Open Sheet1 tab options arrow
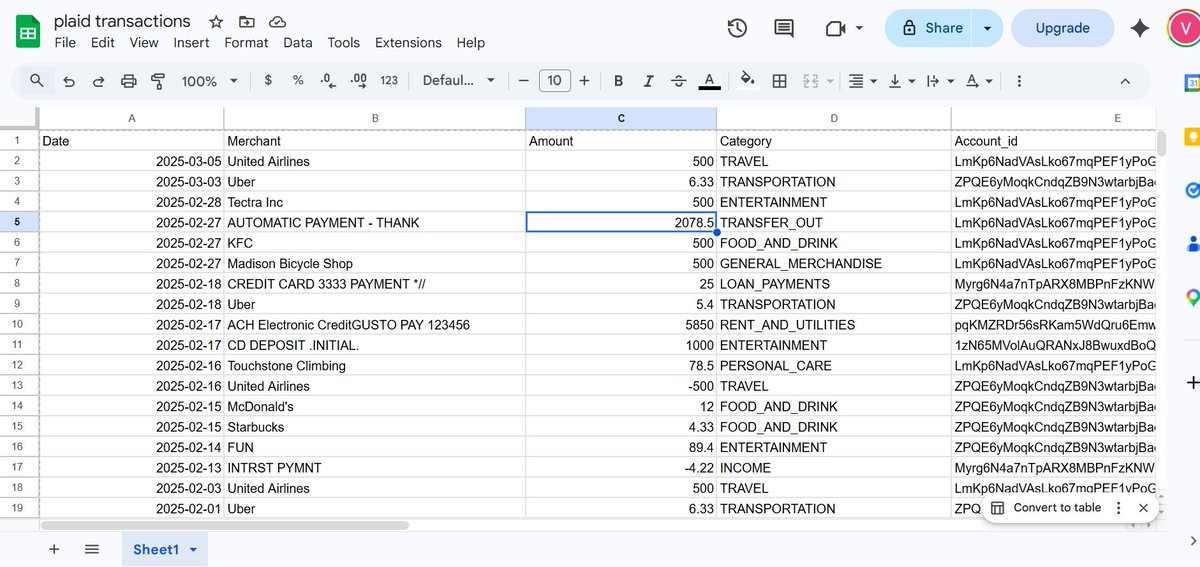1200x567 pixels. 193,550
